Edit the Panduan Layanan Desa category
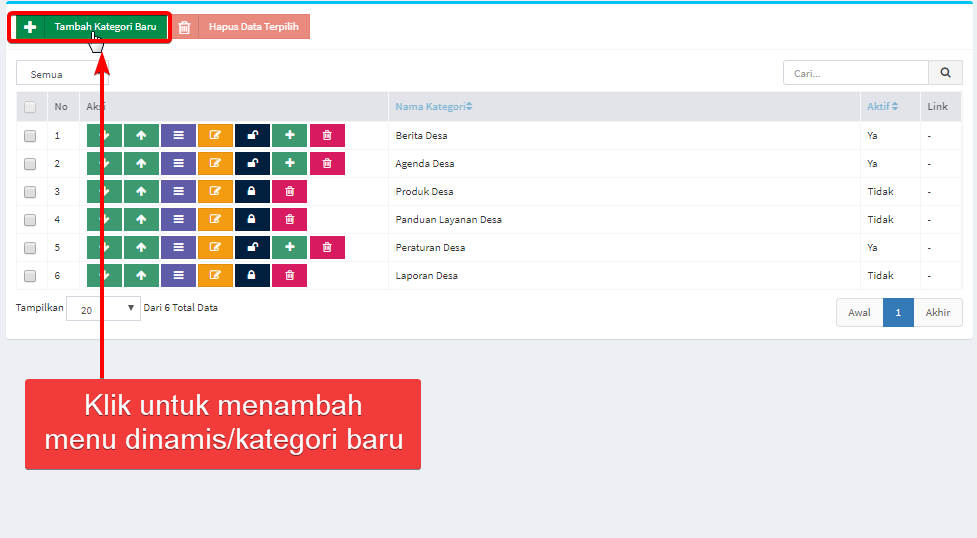Image resolution: width=977 pixels, height=538 pixels. tap(216, 219)
